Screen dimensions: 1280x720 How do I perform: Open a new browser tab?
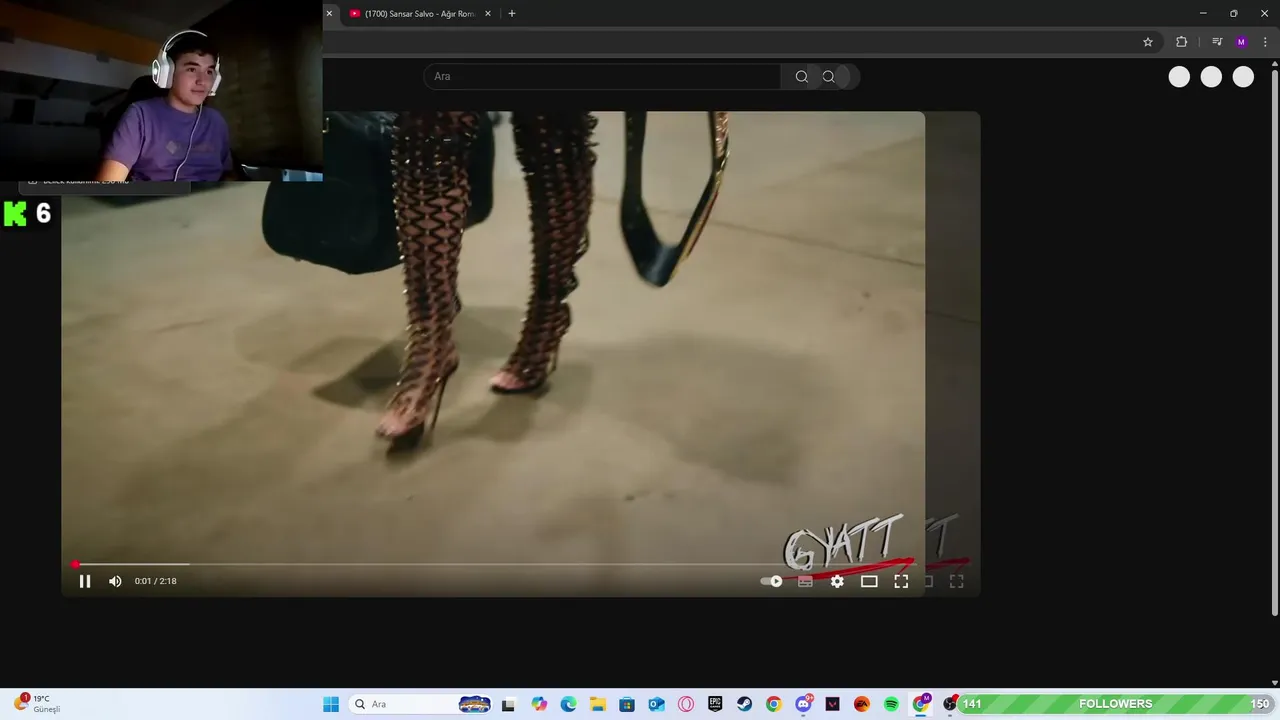coord(512,14)
